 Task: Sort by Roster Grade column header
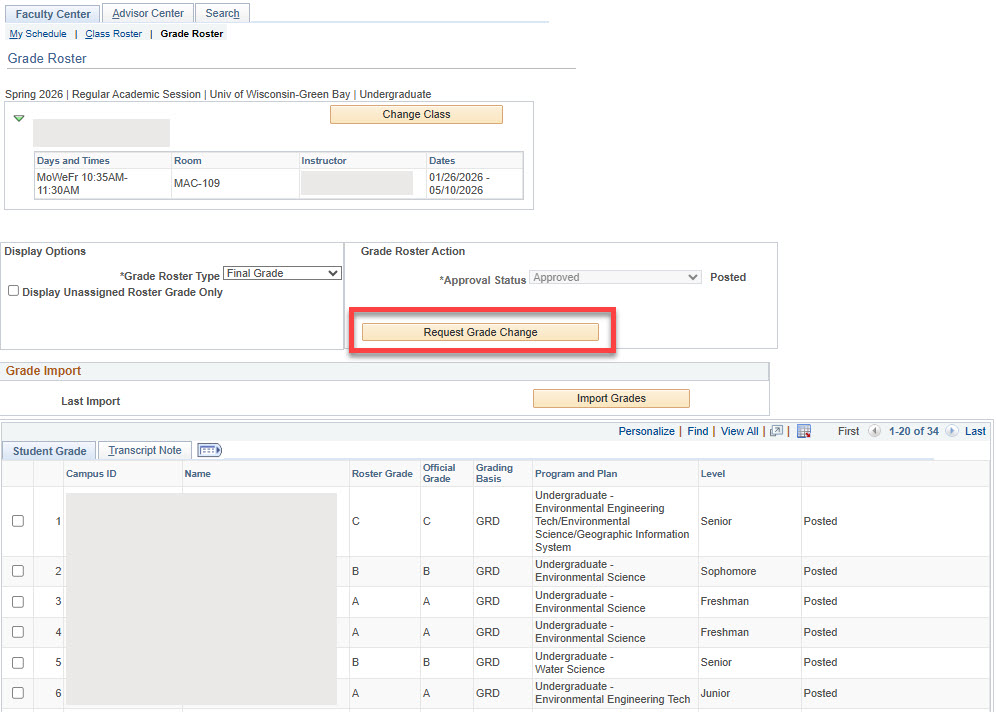tap(382, 474)
